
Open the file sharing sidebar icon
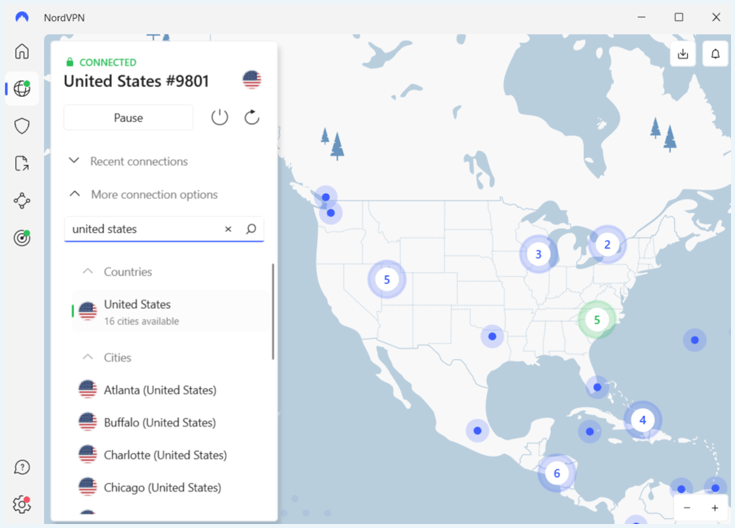point(22,163)
